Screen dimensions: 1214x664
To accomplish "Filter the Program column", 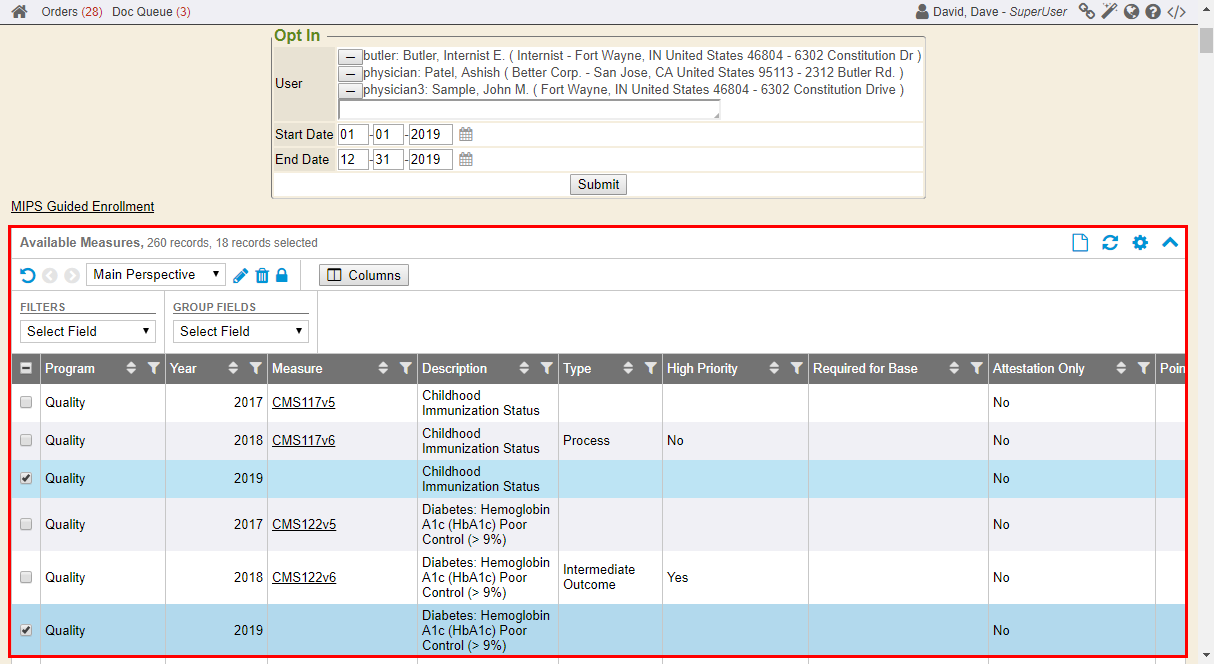I will click(153, 369).
